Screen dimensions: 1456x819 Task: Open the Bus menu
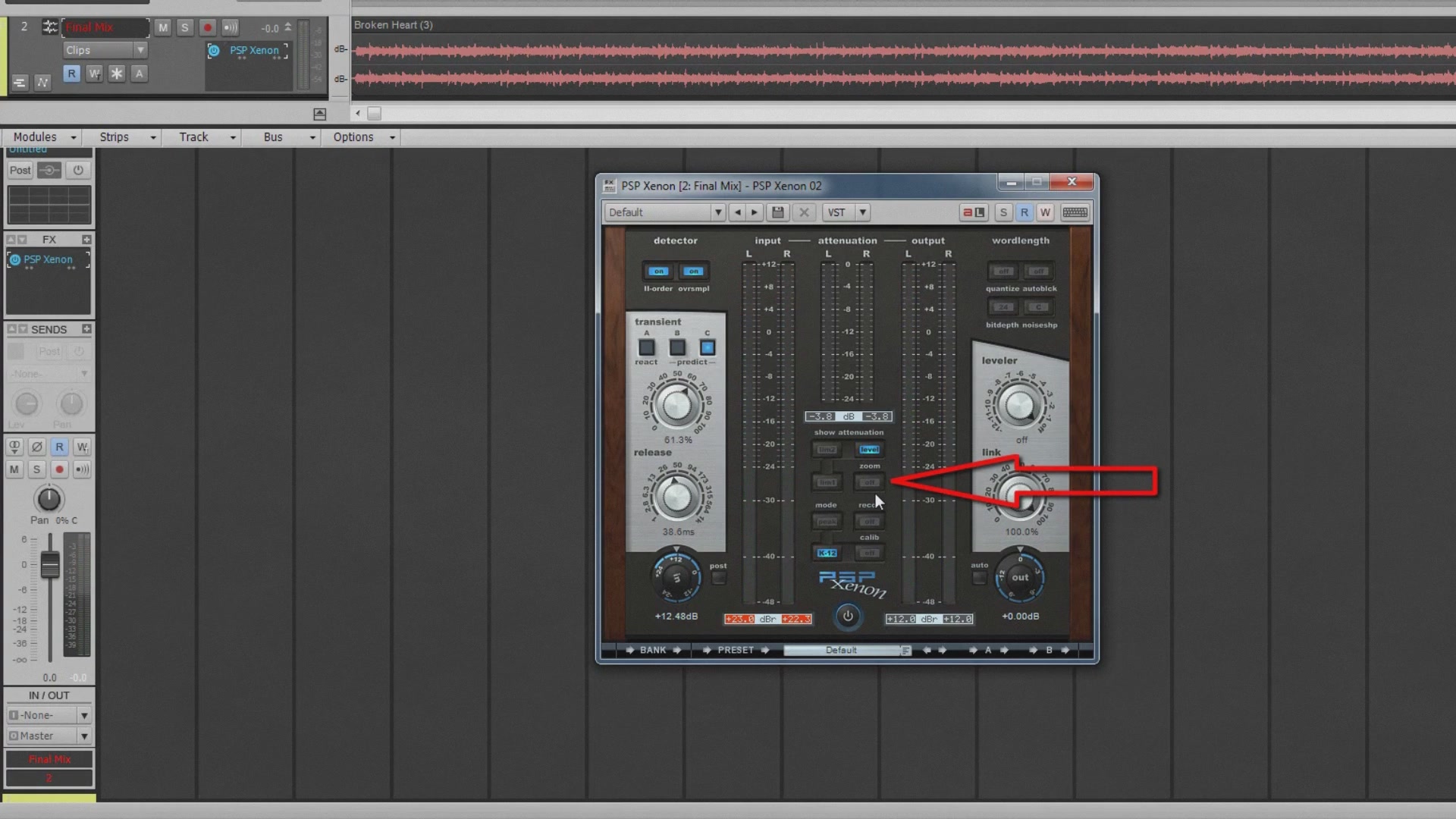tap(288, 137)
